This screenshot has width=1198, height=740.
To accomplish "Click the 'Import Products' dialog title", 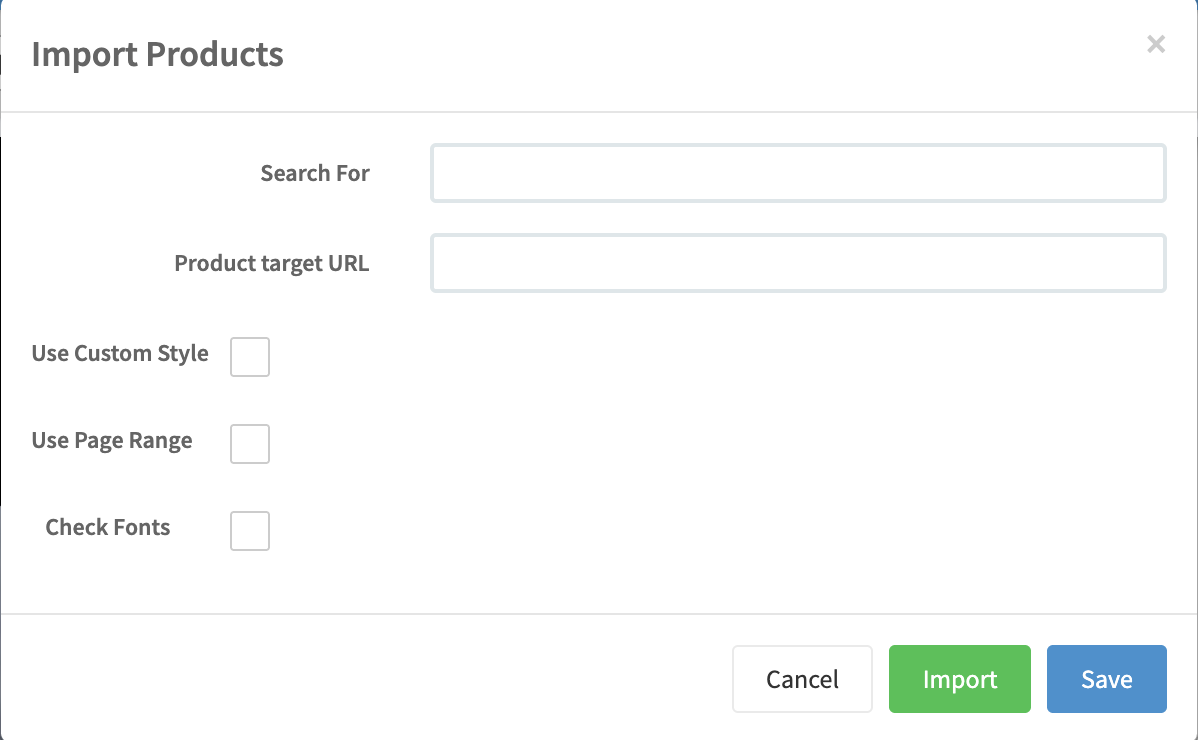I will pyautogui.click(x=157, y=54).
